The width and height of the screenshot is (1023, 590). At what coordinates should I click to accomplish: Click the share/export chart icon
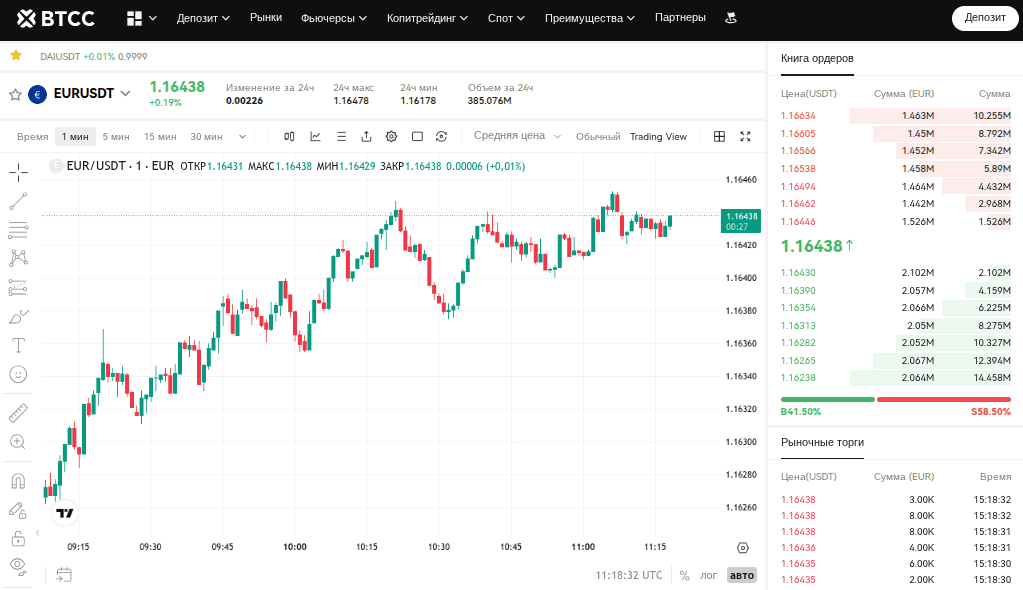coord(366,136)
